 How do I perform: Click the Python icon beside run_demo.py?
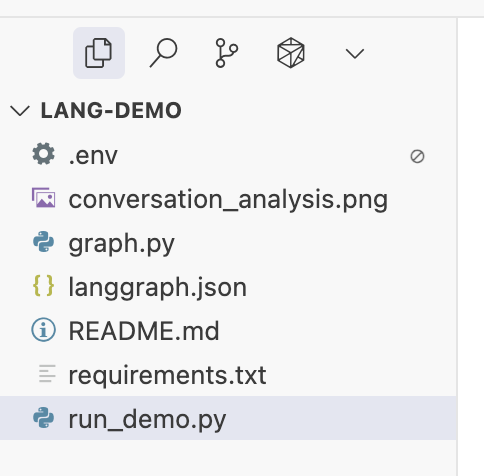tap(44, 417)
